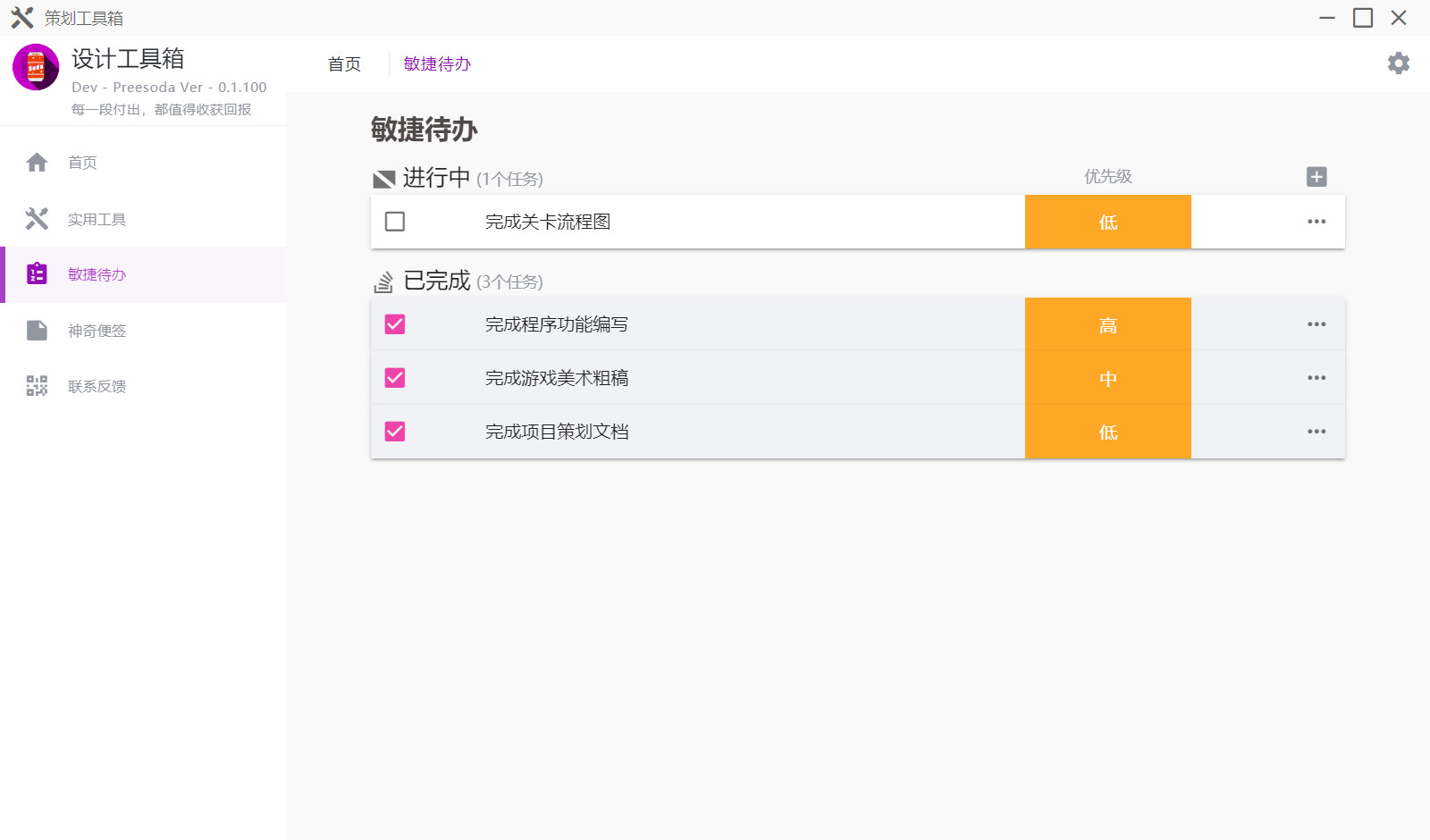1430x840 pixels.
Task: Select the 敏捷待办 navigation tab
Action: pyautogui.click(x=437, y=63)
